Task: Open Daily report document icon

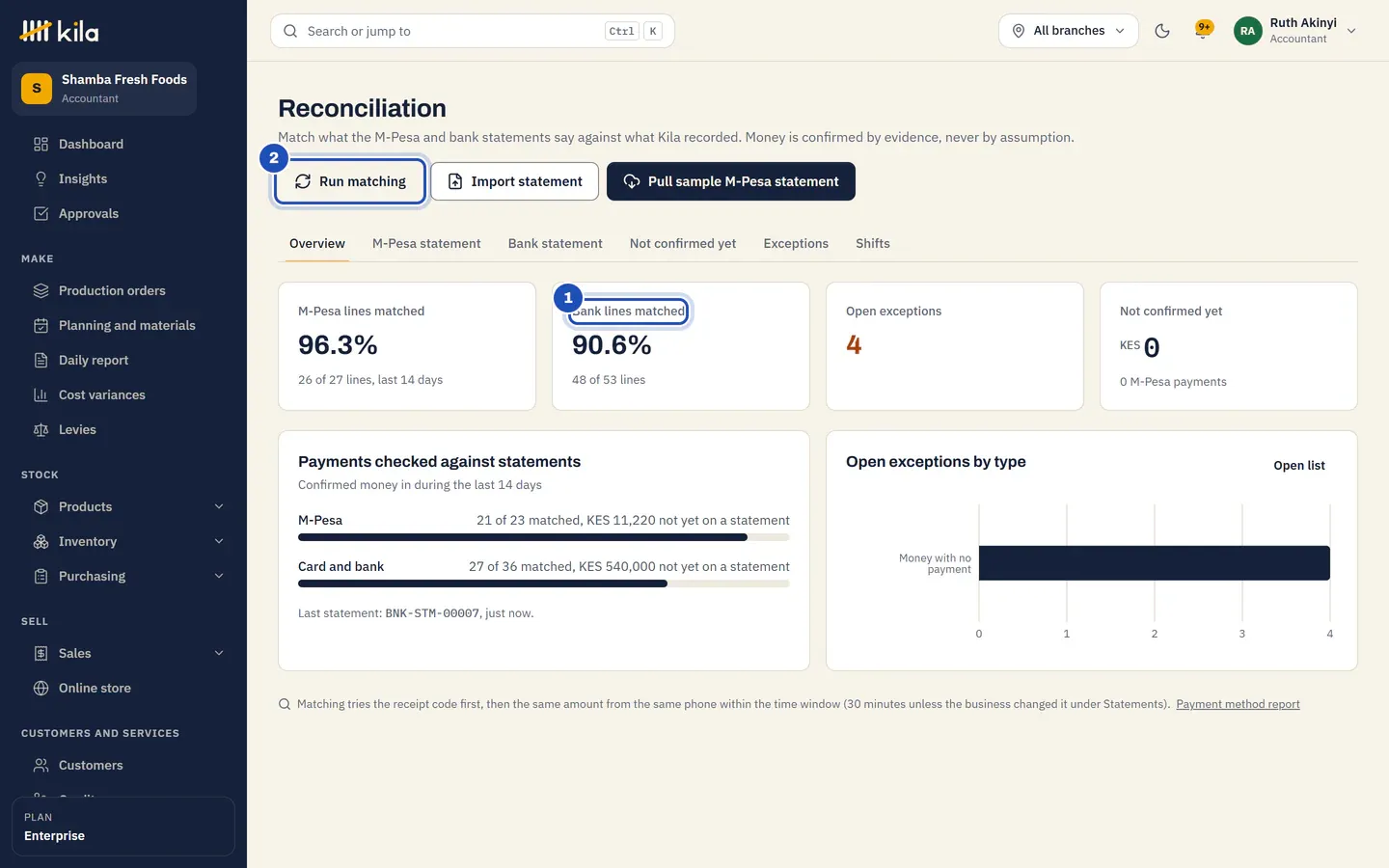Action: pyautogui.click(x=41, y=360)
